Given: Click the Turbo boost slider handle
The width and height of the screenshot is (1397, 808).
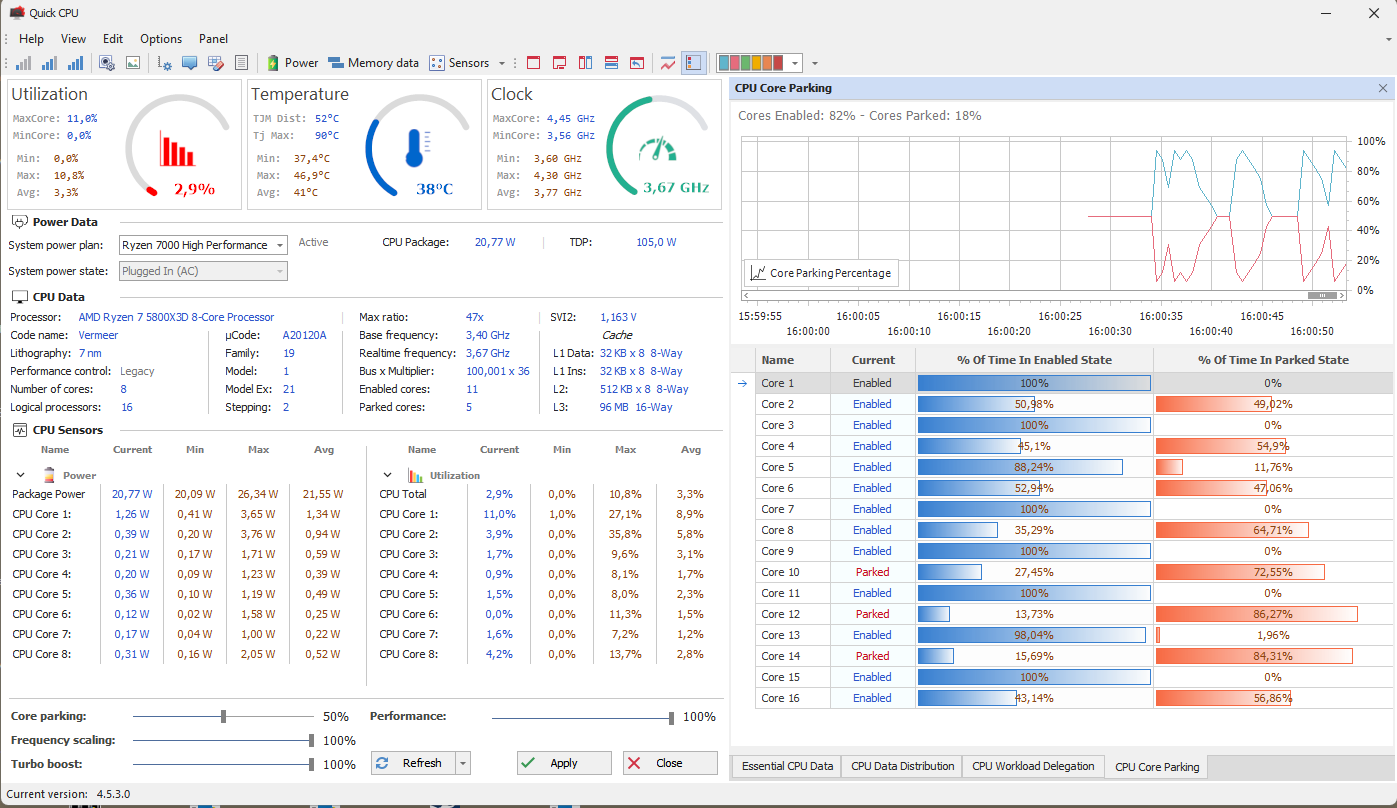Looking at the screenshot, I should 312,764.
